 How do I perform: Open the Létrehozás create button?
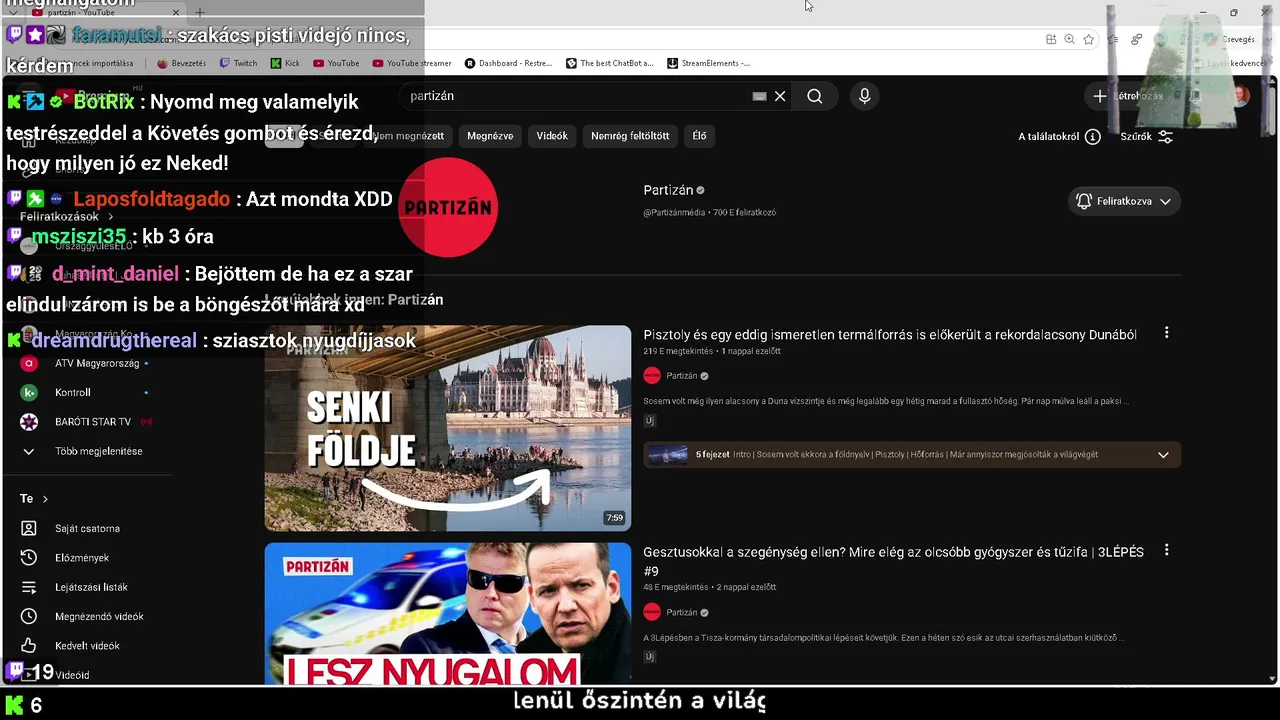point(1128,96)
